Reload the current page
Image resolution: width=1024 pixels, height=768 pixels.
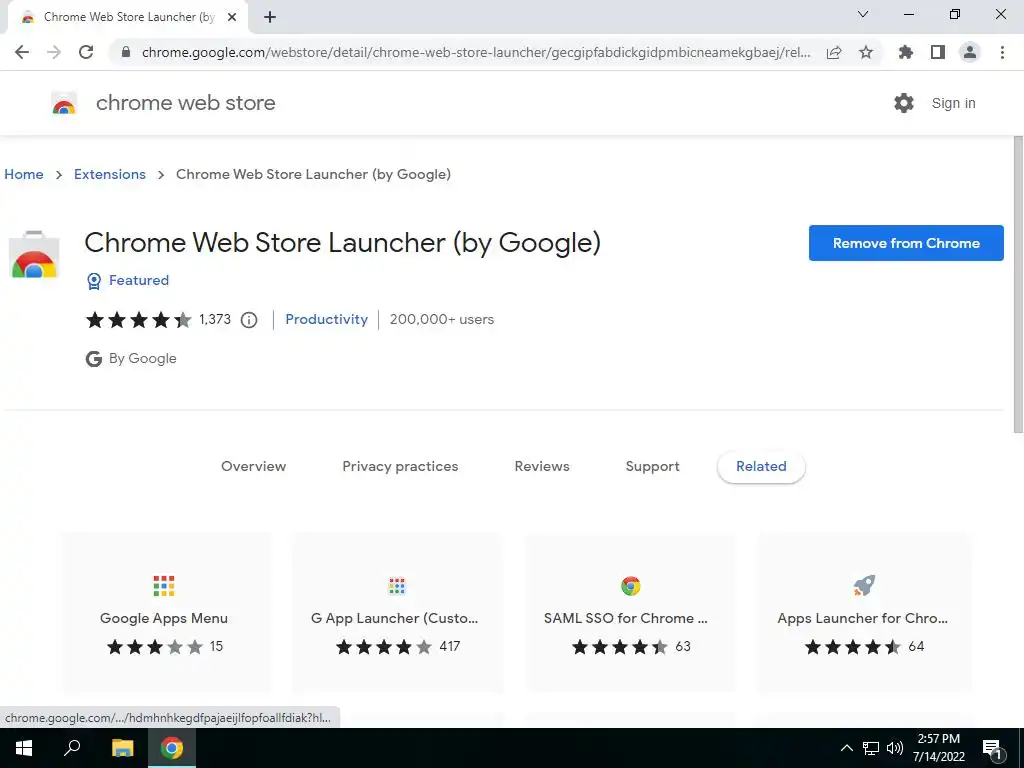pyautogui.click(x=86, y=52)
